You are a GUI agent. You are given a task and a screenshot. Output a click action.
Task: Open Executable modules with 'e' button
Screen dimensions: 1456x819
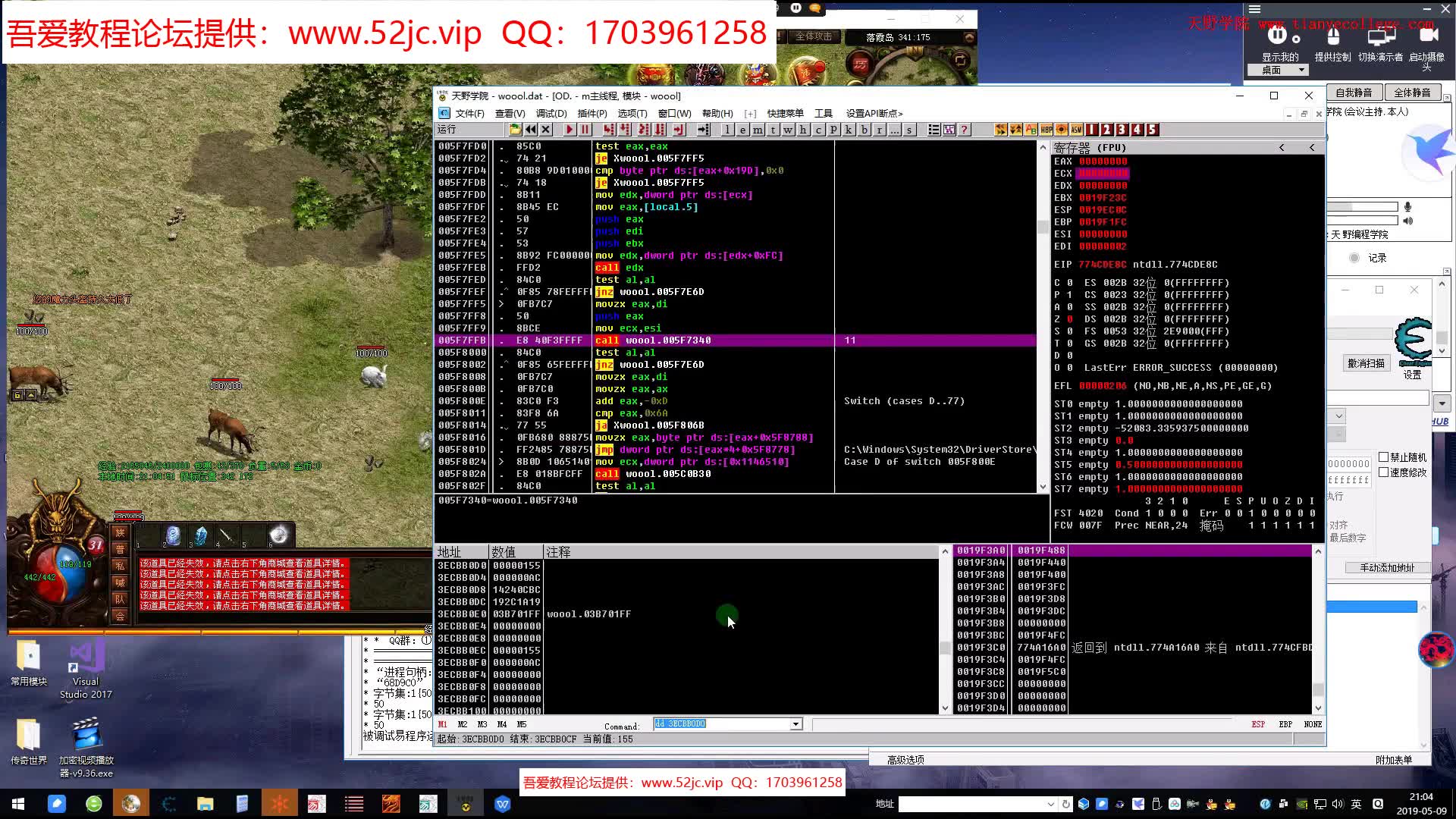[743, 130]
